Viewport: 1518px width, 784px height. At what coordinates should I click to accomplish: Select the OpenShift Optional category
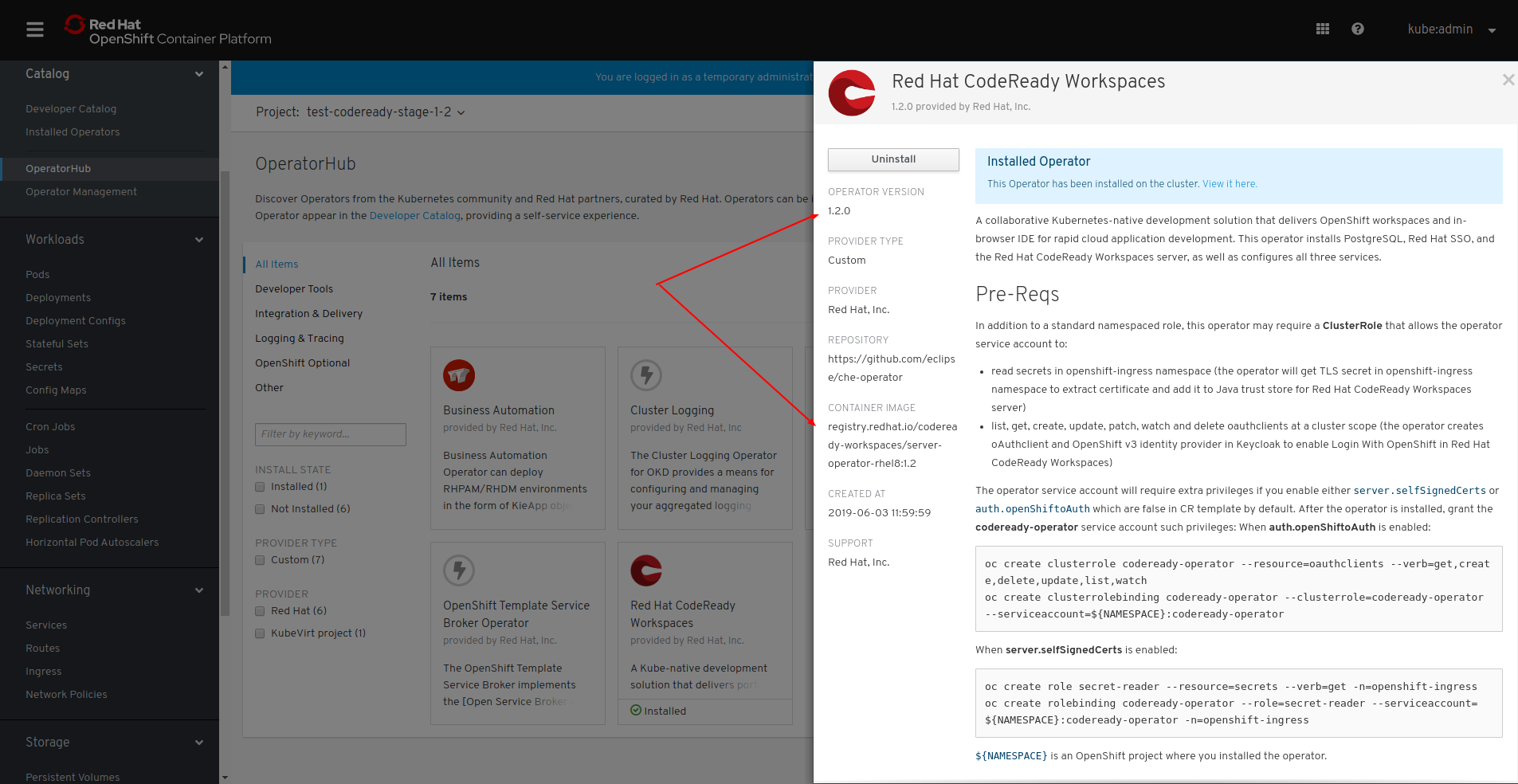(302, 363)
